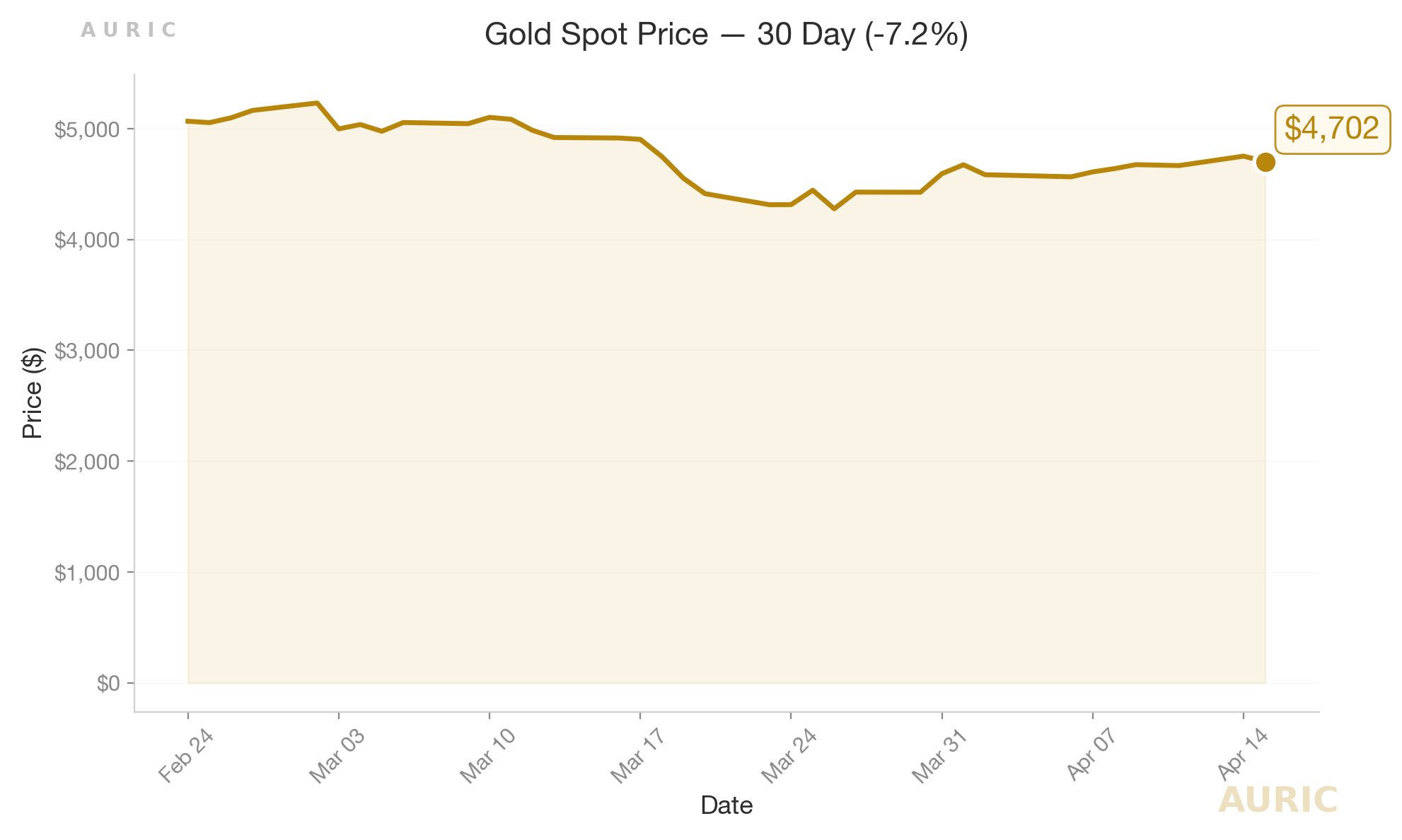The image size is (1402, 840).
Task: Click the $4,702 current price label
Action: click(1332, 129)
